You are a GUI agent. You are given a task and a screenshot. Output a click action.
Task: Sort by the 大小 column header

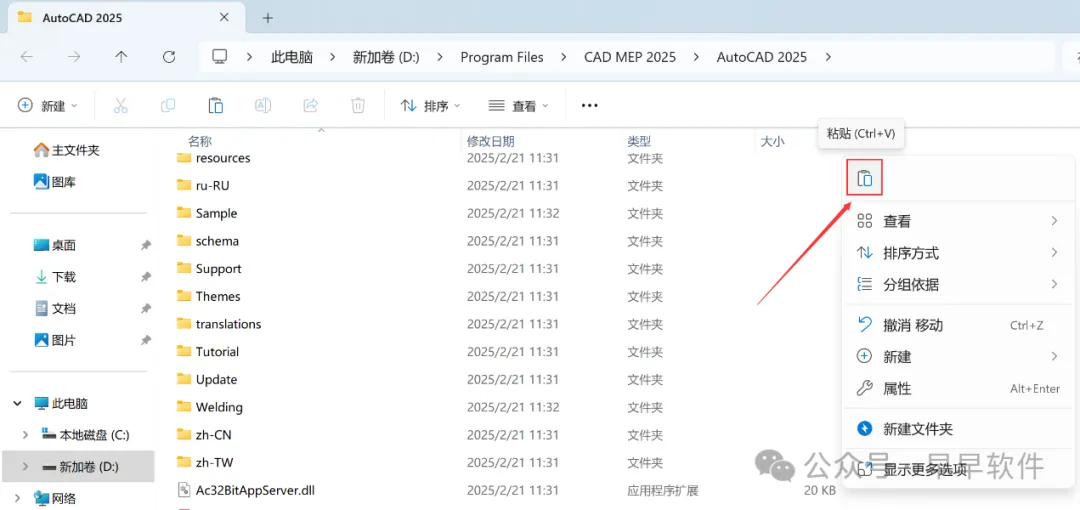pyautogui.click(x=772, y=142)
